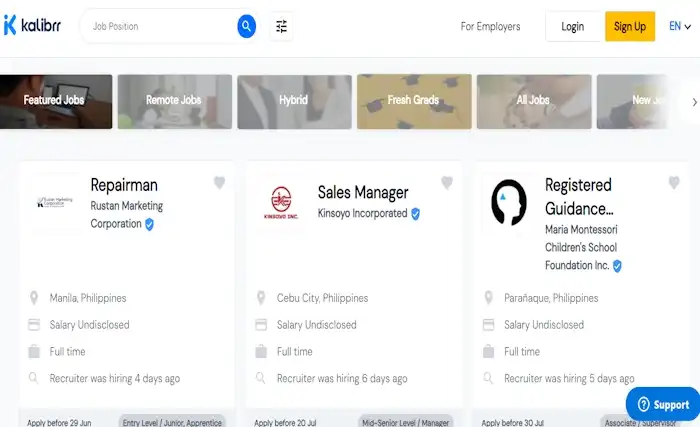
Task: Favorite the Registered Guidance job heart
Action: (674, 183)
